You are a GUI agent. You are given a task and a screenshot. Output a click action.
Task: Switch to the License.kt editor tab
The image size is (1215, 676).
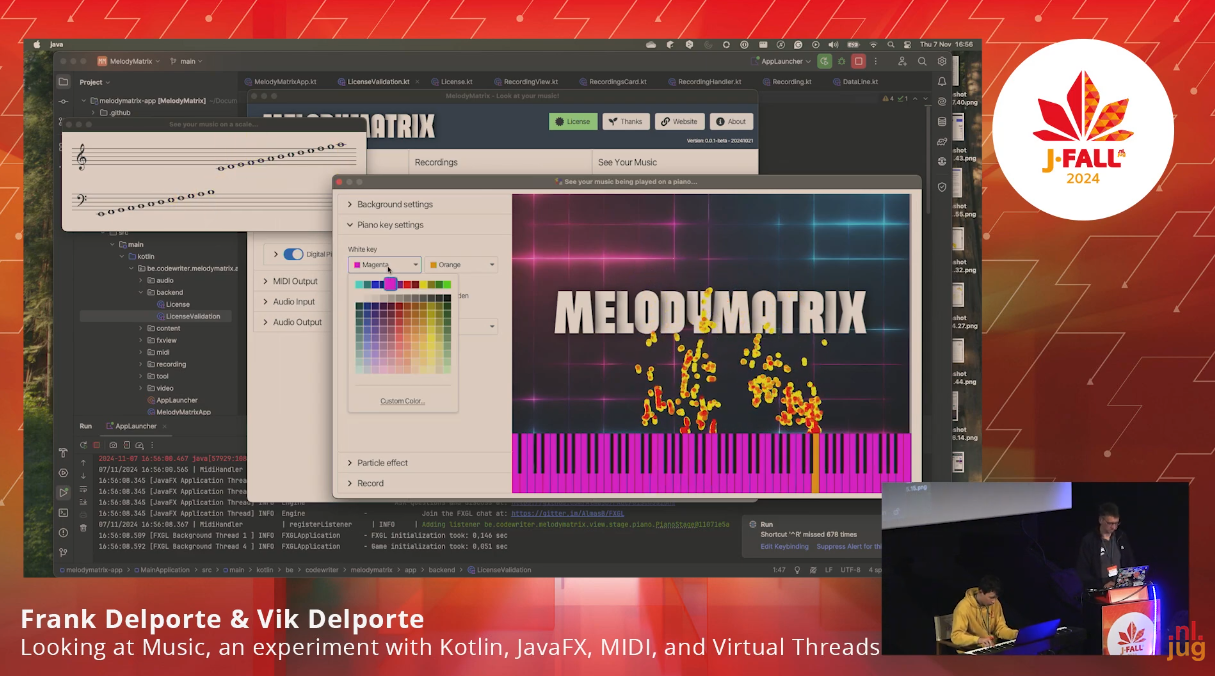[x=456, y=82]
